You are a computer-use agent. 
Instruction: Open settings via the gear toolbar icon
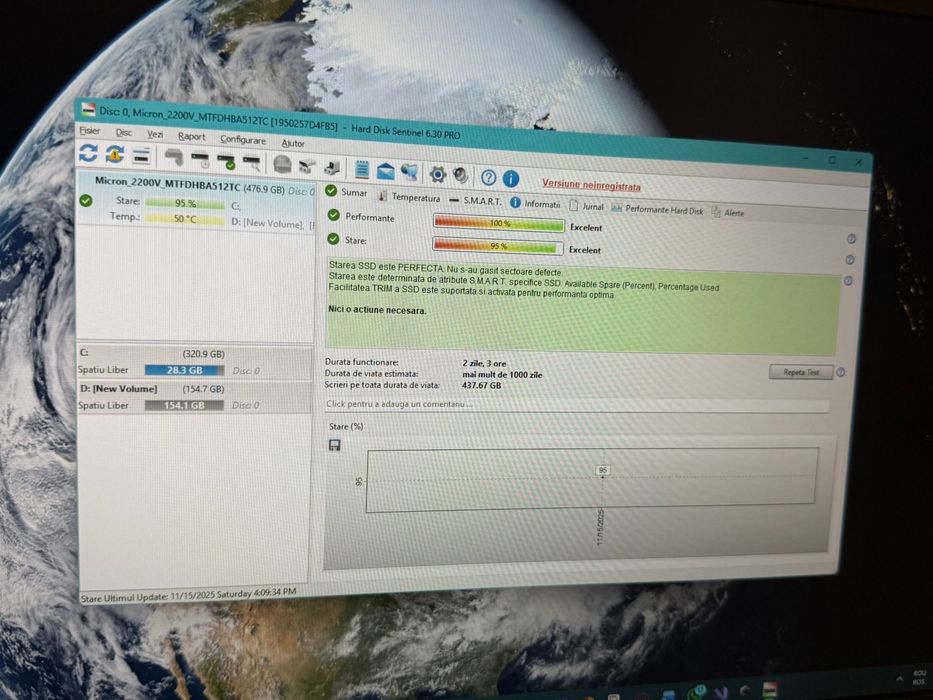click(437, 174)
